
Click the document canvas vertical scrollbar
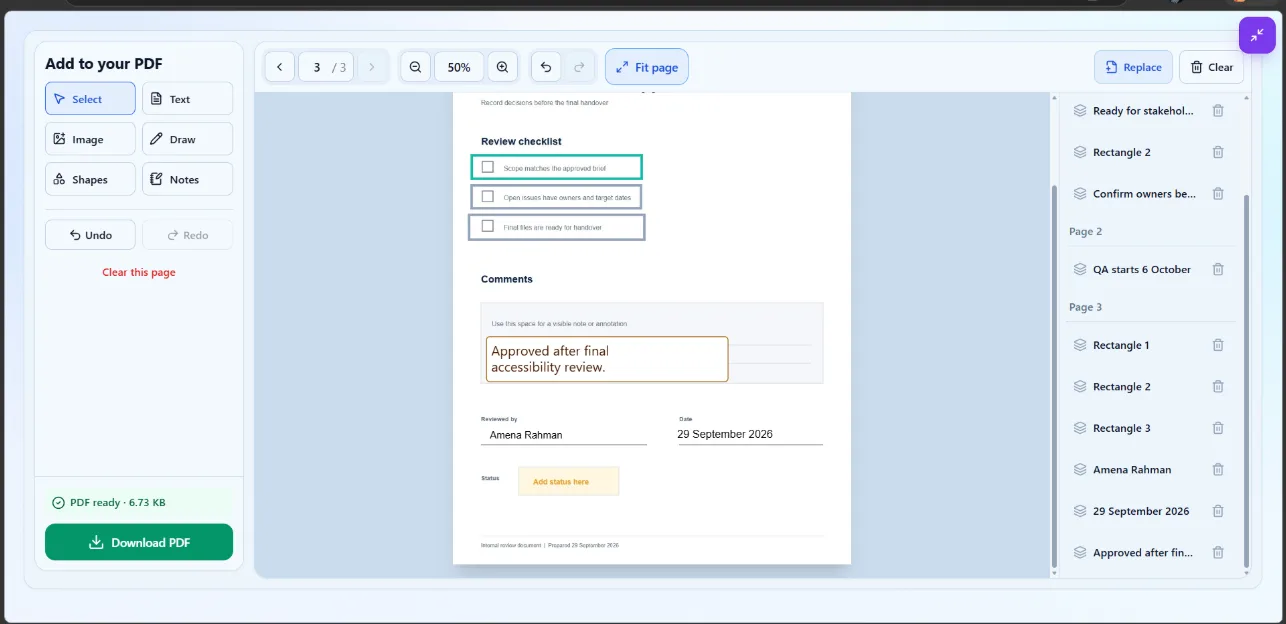[1054, 375]
